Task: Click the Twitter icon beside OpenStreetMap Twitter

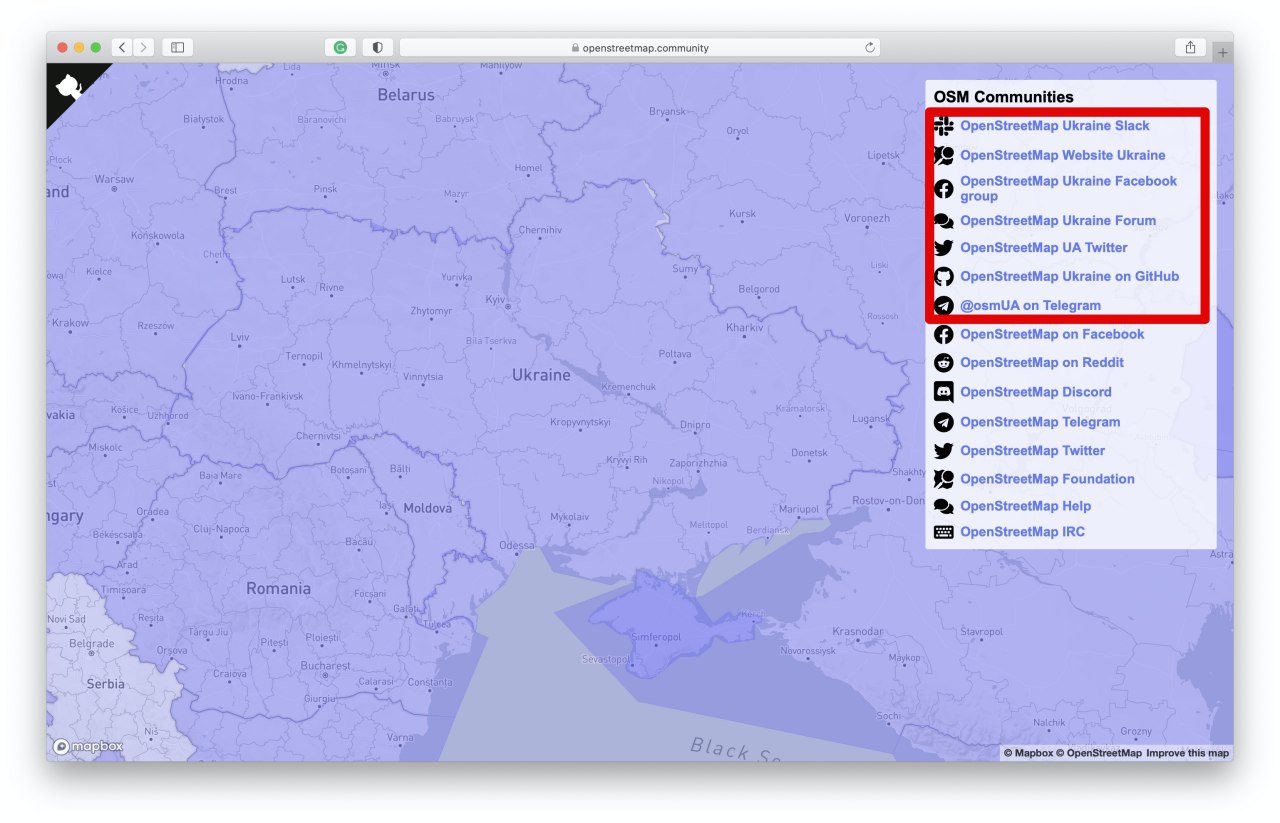Action: pyautogui.click(x=943, y=451)
